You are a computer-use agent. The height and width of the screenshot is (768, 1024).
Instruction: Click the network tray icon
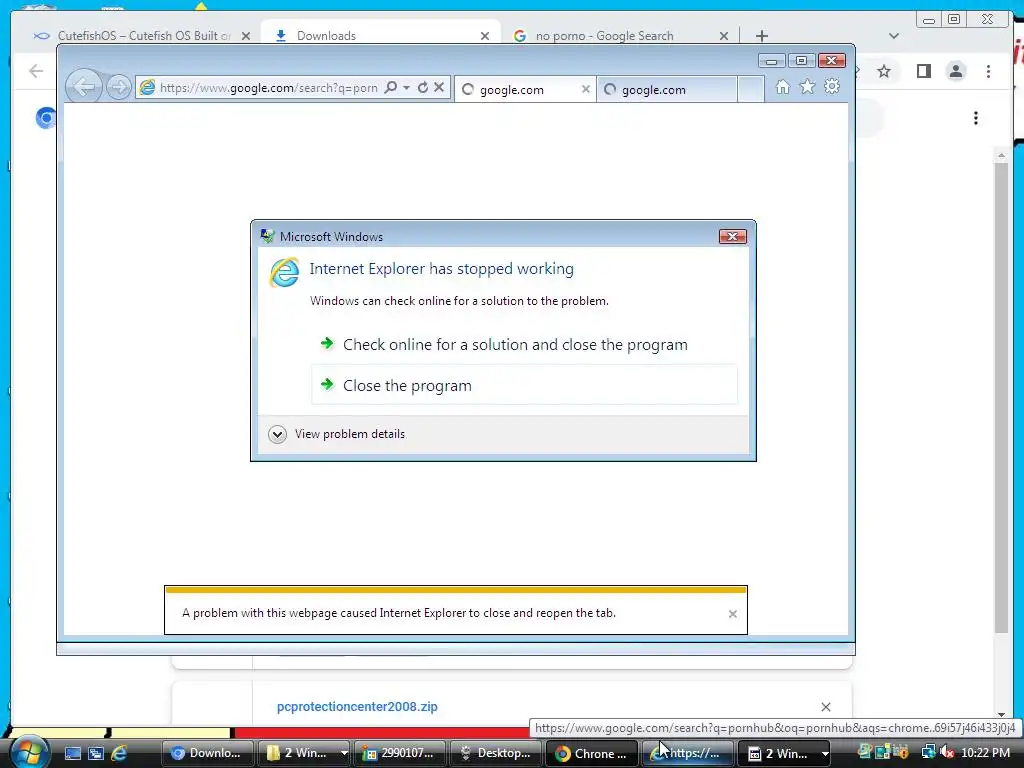[928, 753]
